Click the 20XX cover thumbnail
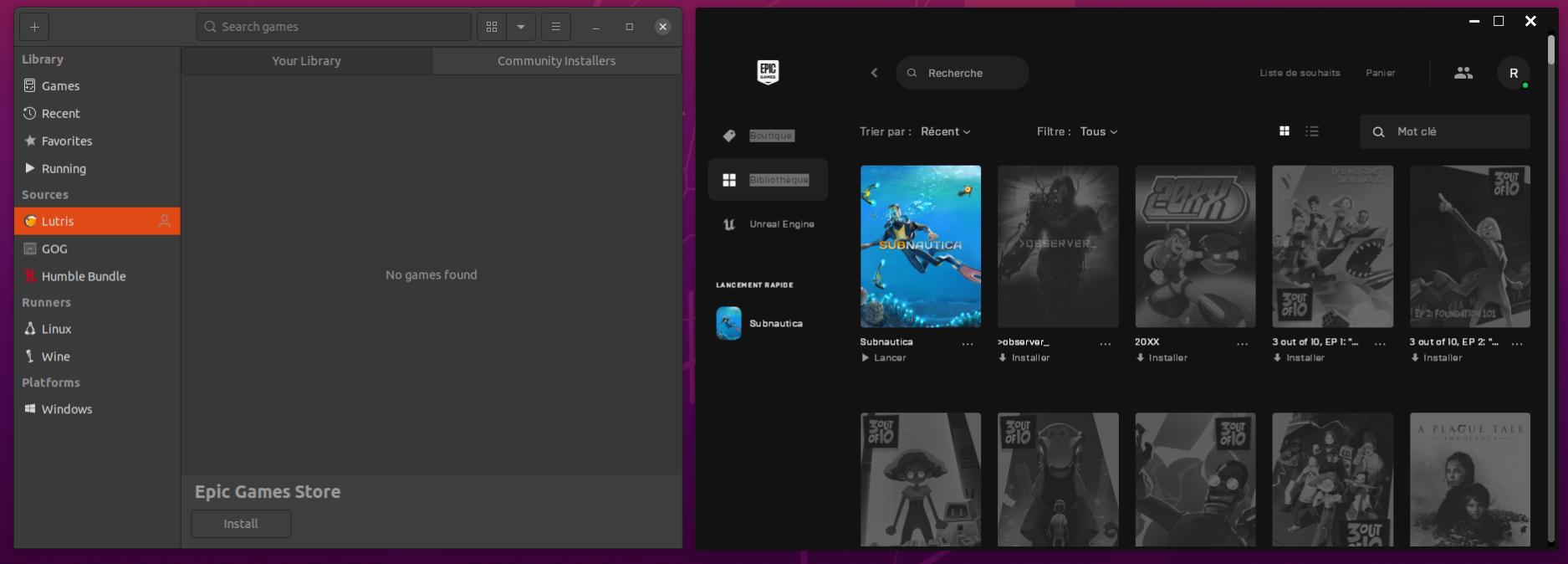Image resolution: width=1568 pixels, height=564 pixels. coord(1195,246)
